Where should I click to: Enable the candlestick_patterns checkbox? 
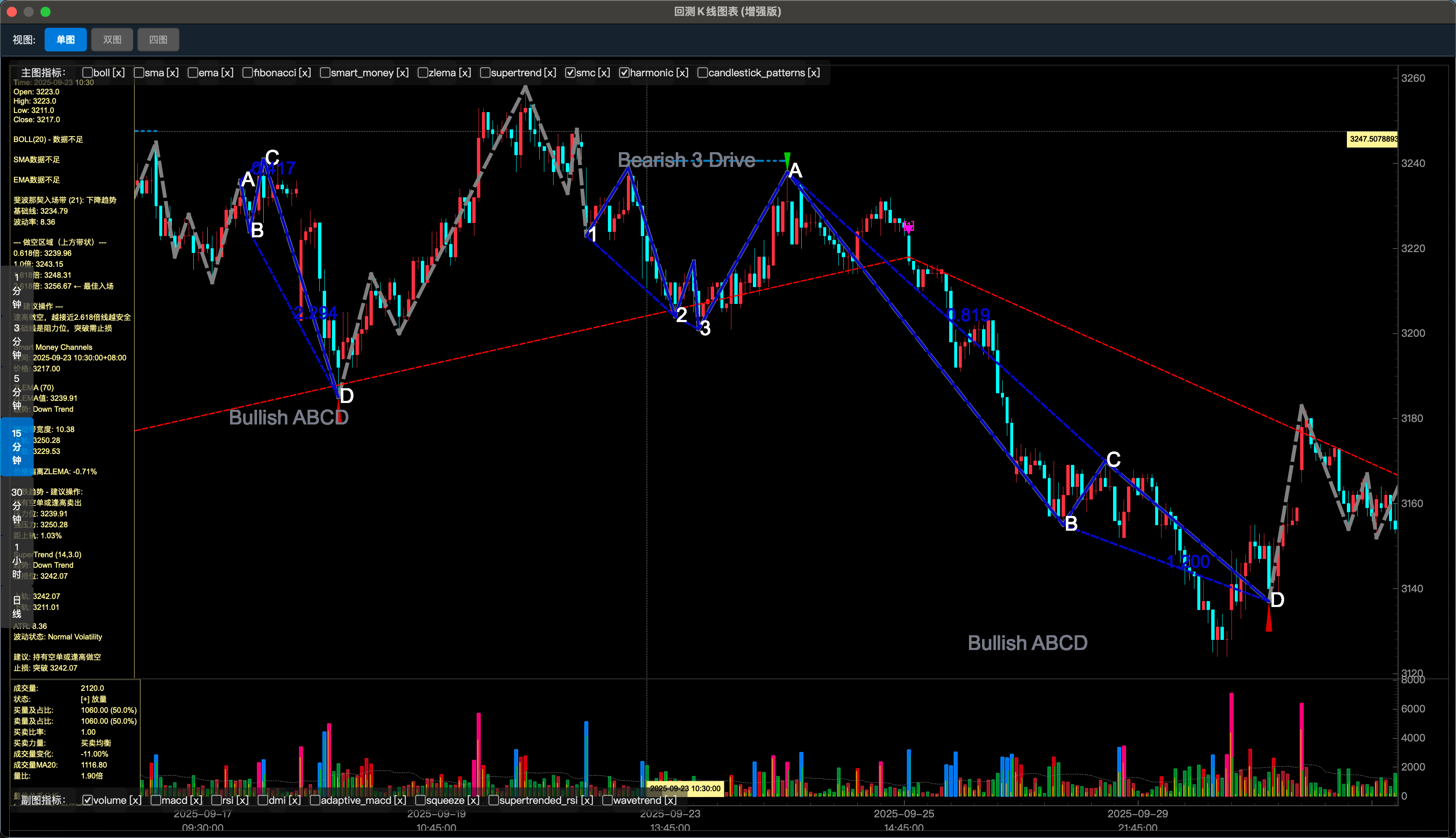702,73
